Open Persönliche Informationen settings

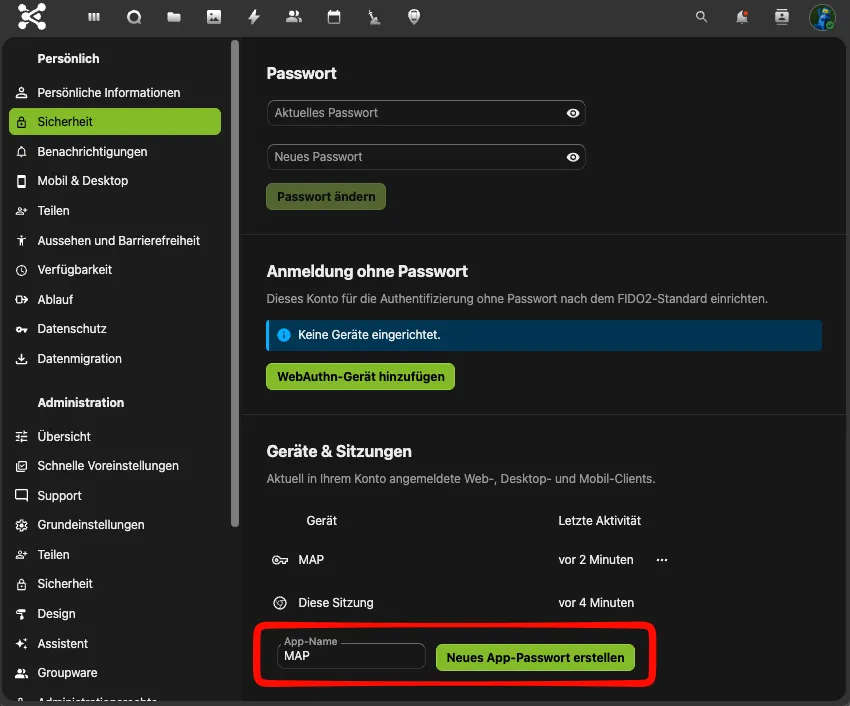(115, 93)
